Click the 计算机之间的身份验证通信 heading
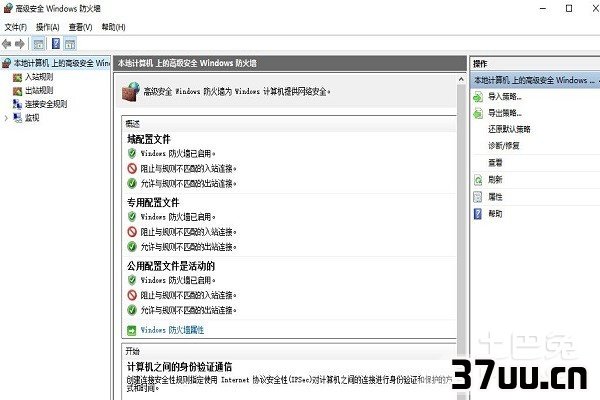600x400 pixels. pos(179,367)
